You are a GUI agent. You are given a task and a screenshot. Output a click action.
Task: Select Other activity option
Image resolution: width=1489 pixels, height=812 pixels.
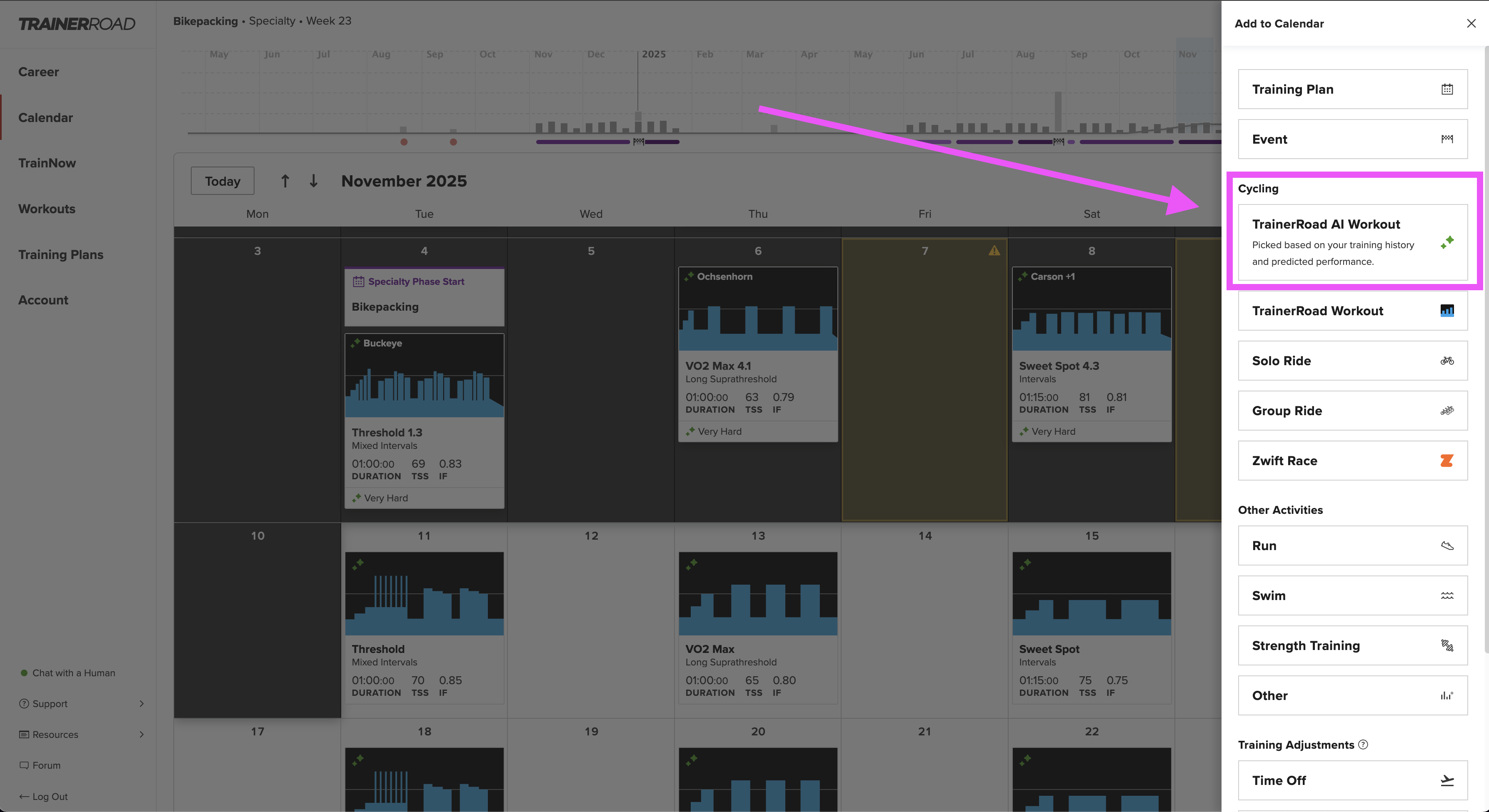pos(1353,695)
